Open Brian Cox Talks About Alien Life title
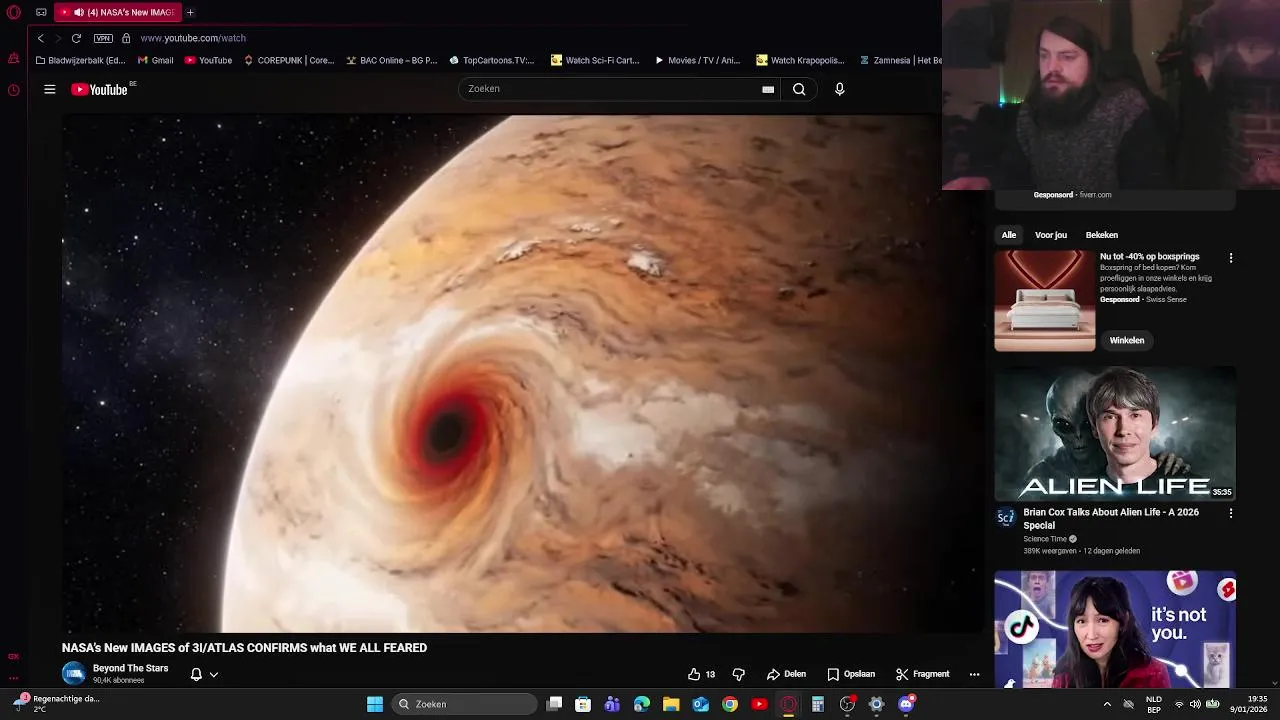 1111,518
